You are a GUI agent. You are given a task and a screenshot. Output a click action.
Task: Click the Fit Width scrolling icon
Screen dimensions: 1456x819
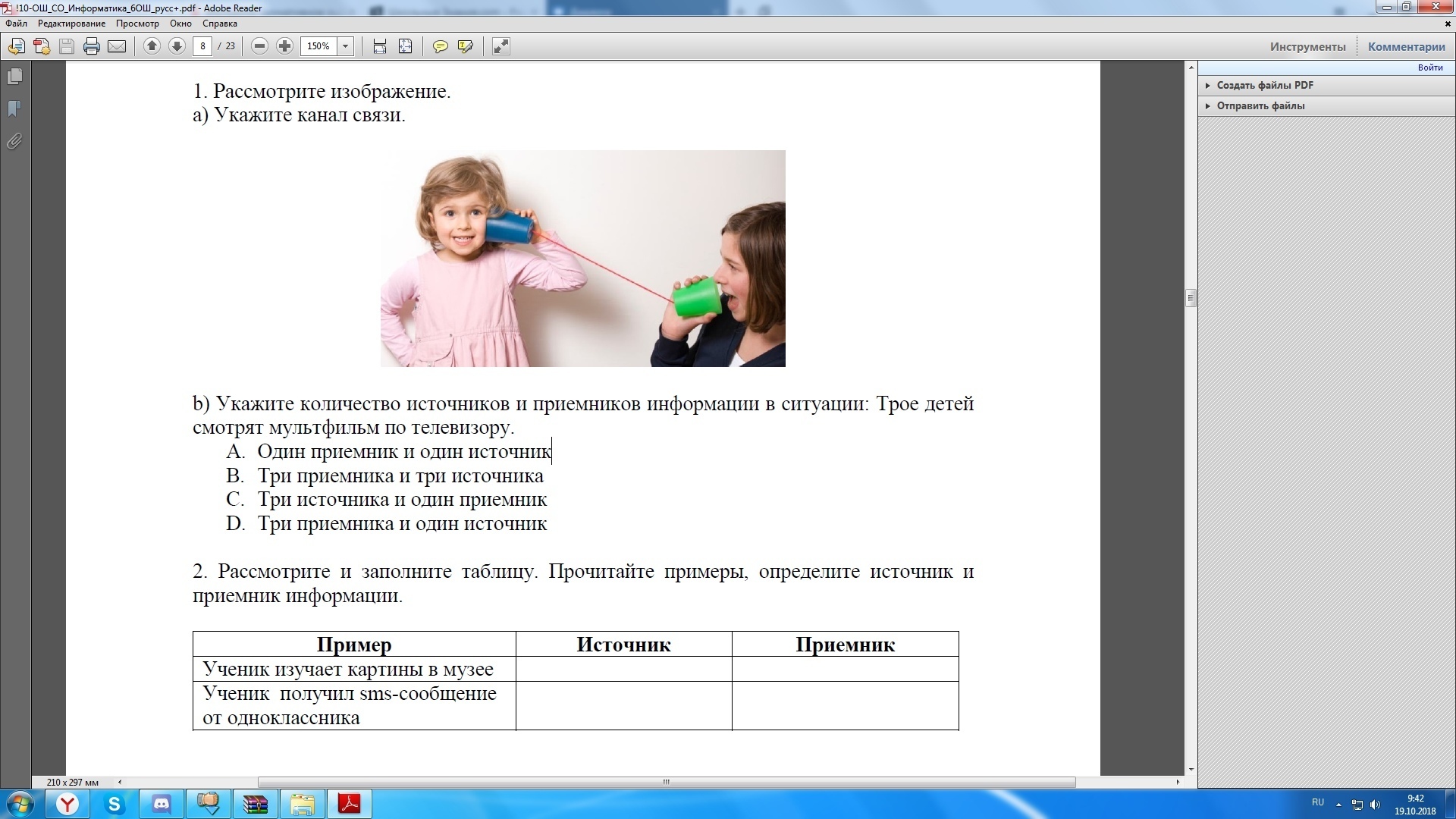point(380,47)
